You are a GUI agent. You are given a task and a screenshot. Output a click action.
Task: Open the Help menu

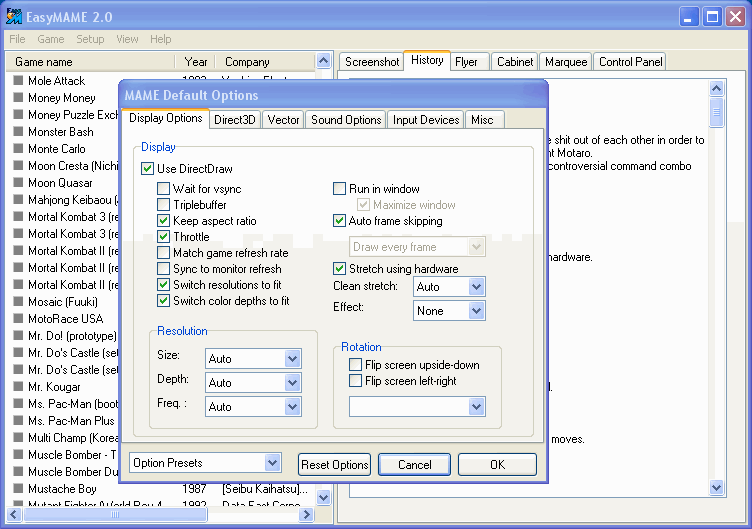[161, 39]
